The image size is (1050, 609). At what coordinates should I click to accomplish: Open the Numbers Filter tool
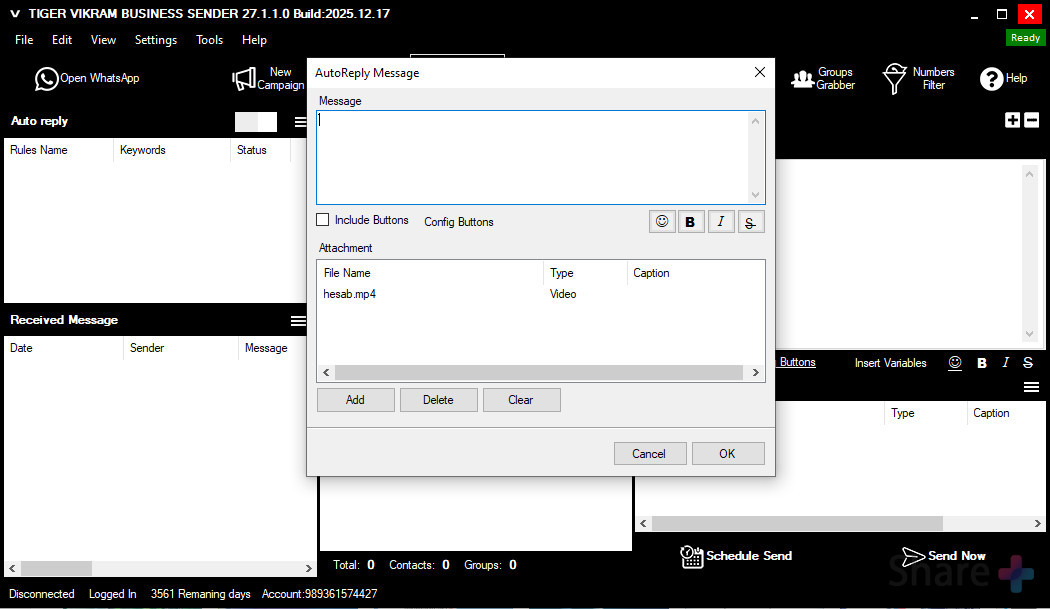click(917, 78)
